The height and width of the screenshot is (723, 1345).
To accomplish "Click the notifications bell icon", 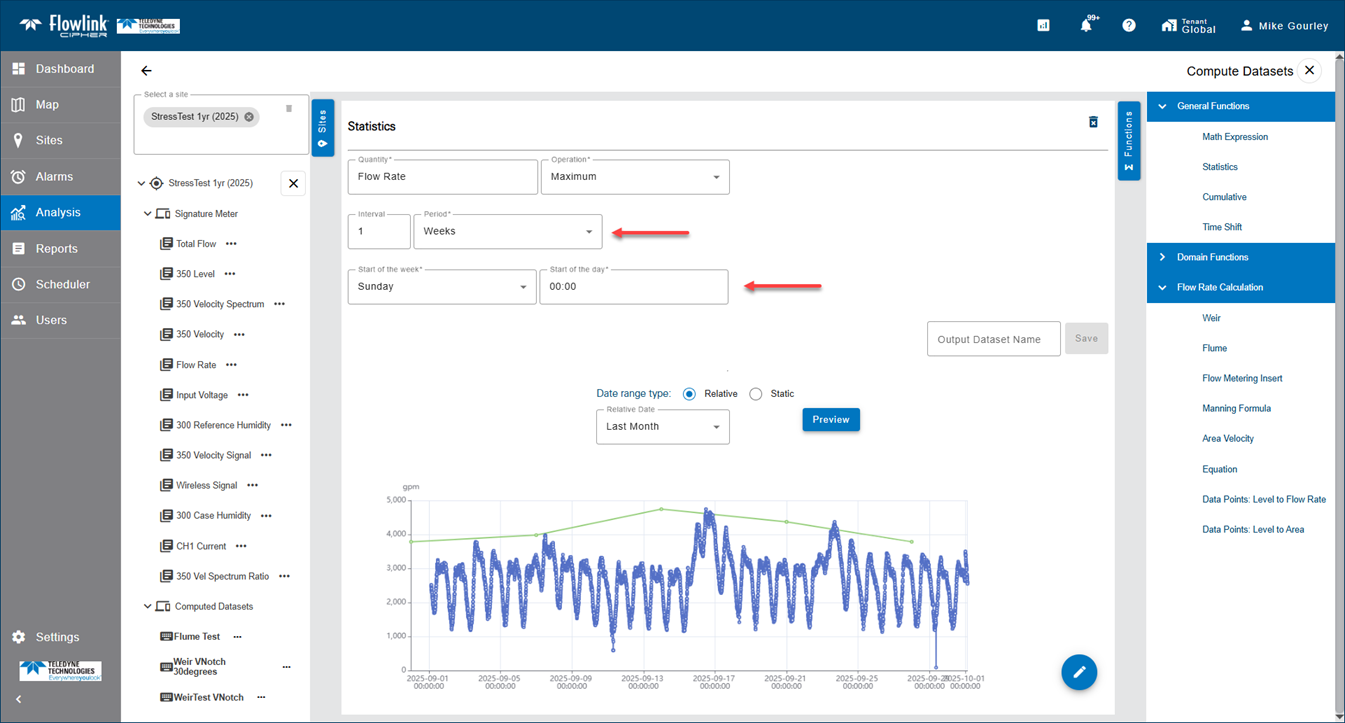I will (1086, 25).
